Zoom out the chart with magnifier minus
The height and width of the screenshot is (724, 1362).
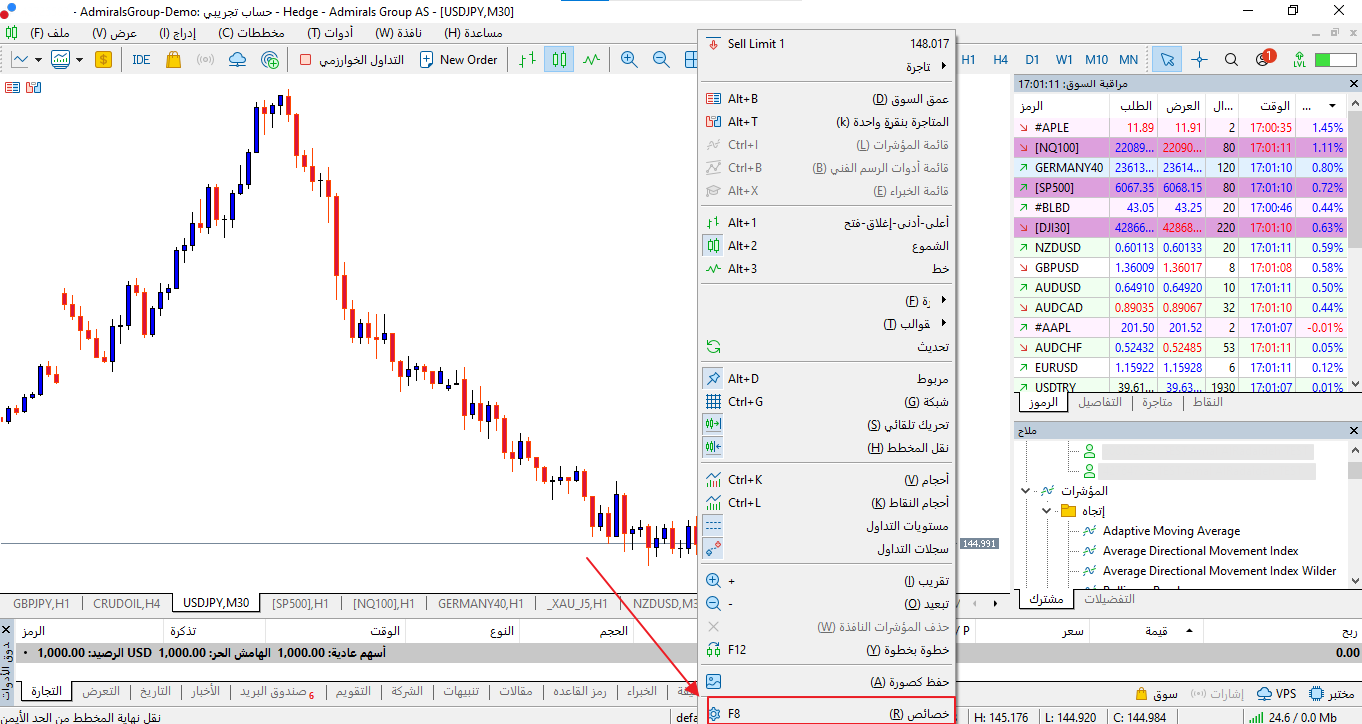[x=661, y=60]
